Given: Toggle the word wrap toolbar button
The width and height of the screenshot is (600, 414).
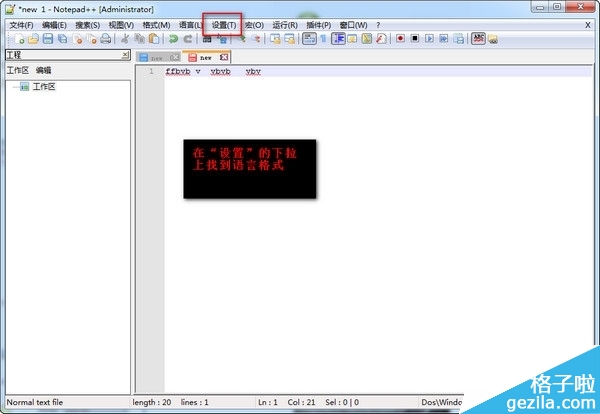Looking at the screenshot, I should point(309,39).
